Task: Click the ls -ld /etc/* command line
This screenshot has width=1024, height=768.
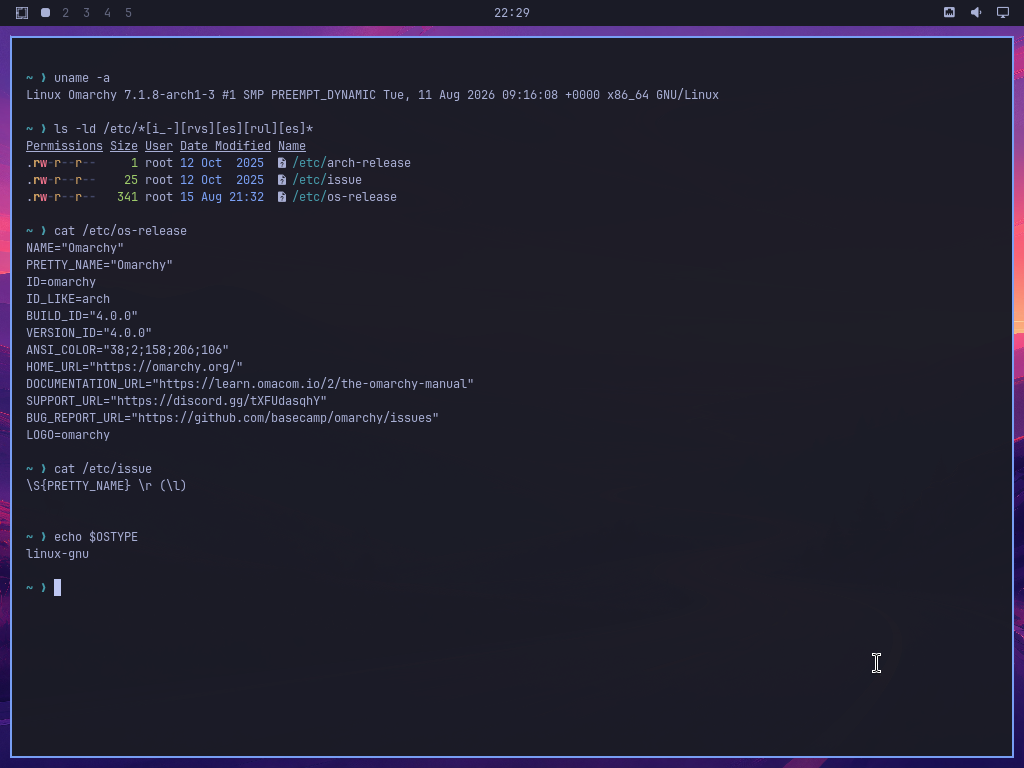Action: click(x=184, y=129)
